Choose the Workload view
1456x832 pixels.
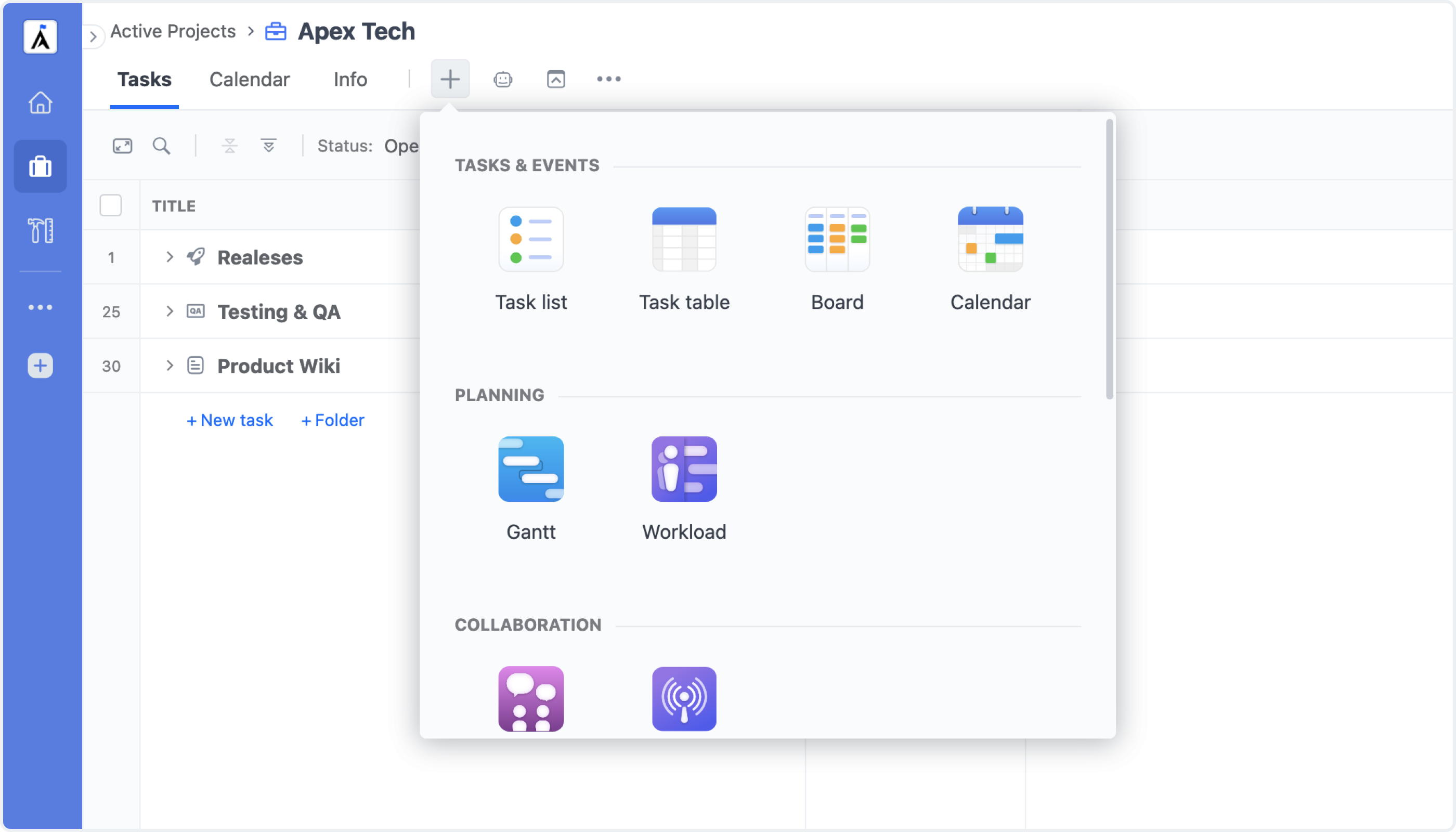click(684, 490)
